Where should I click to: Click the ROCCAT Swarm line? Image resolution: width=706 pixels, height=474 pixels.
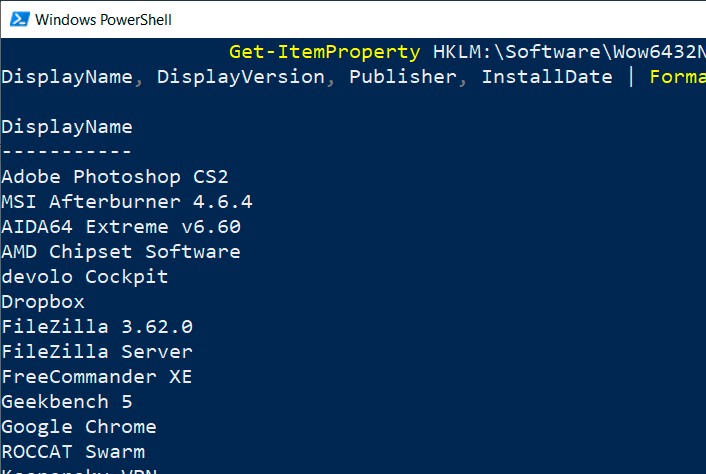(73, 452)
